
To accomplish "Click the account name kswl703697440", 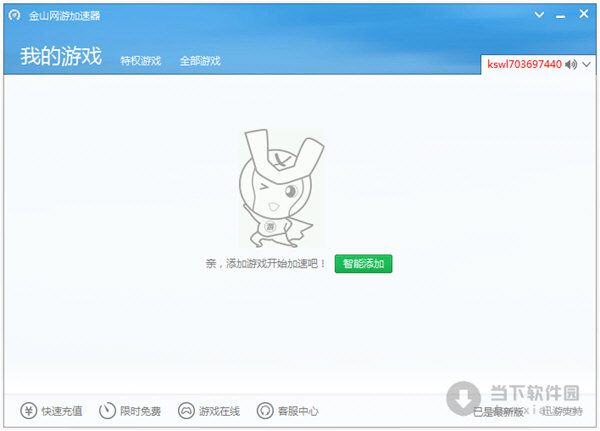I will 524,64.
